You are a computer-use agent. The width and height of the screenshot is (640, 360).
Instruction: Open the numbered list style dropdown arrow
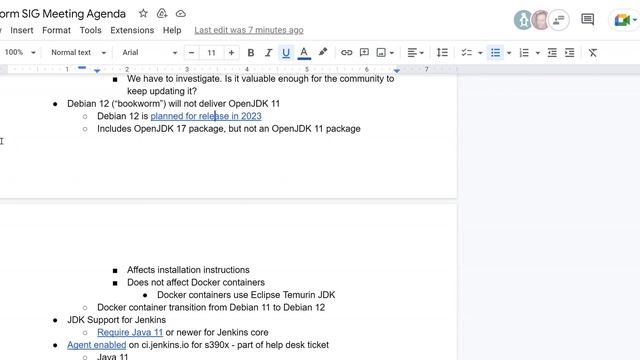tap(538, 53)
